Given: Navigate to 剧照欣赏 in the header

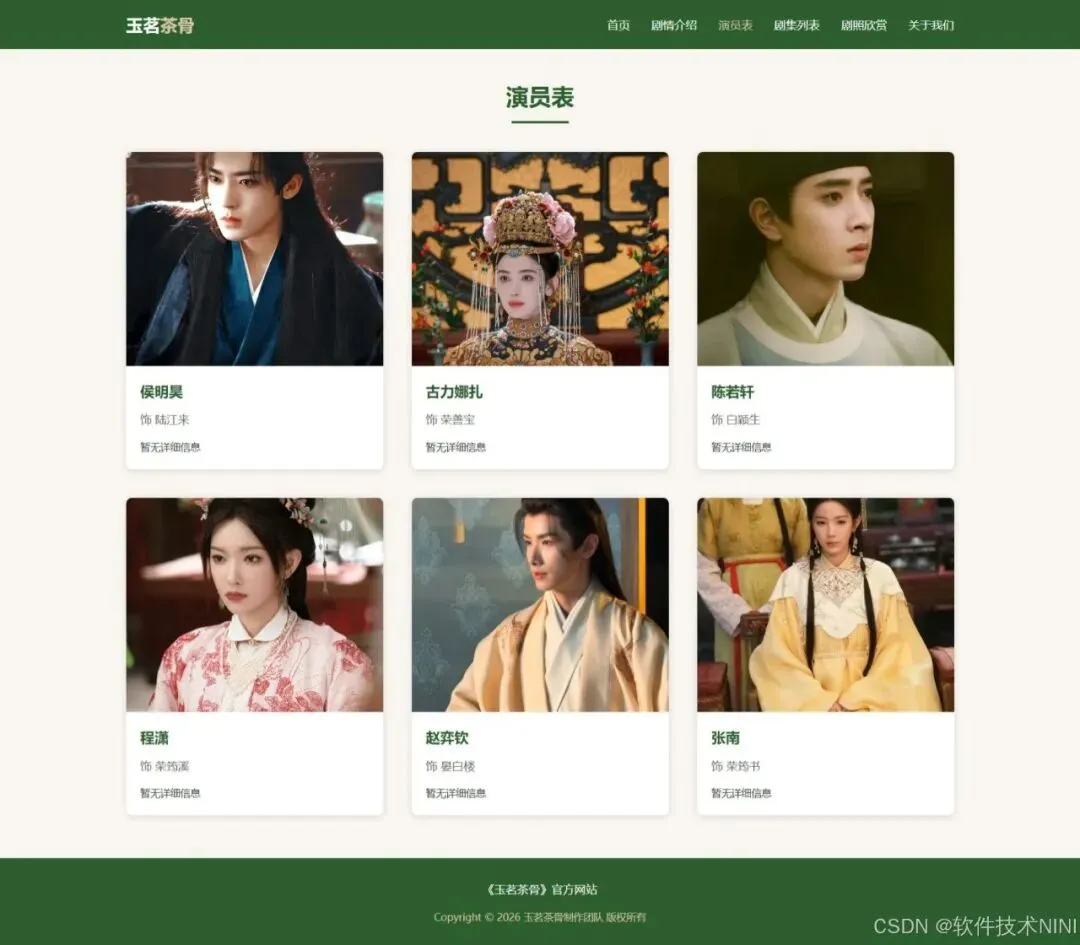Looking at the screenshot, I should click(x=864, y=25).
